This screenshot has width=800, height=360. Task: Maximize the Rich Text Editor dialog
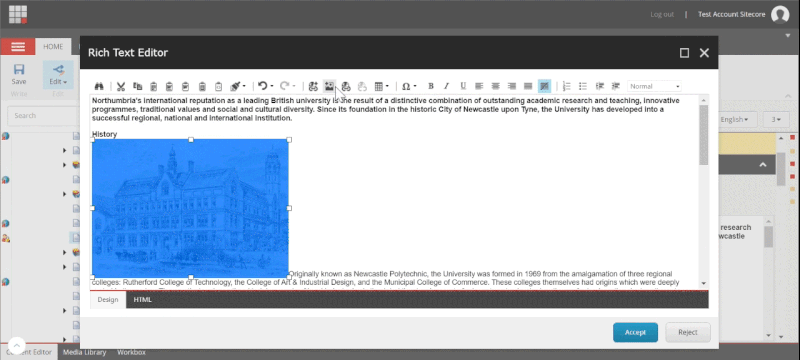[x=685, y=53]
